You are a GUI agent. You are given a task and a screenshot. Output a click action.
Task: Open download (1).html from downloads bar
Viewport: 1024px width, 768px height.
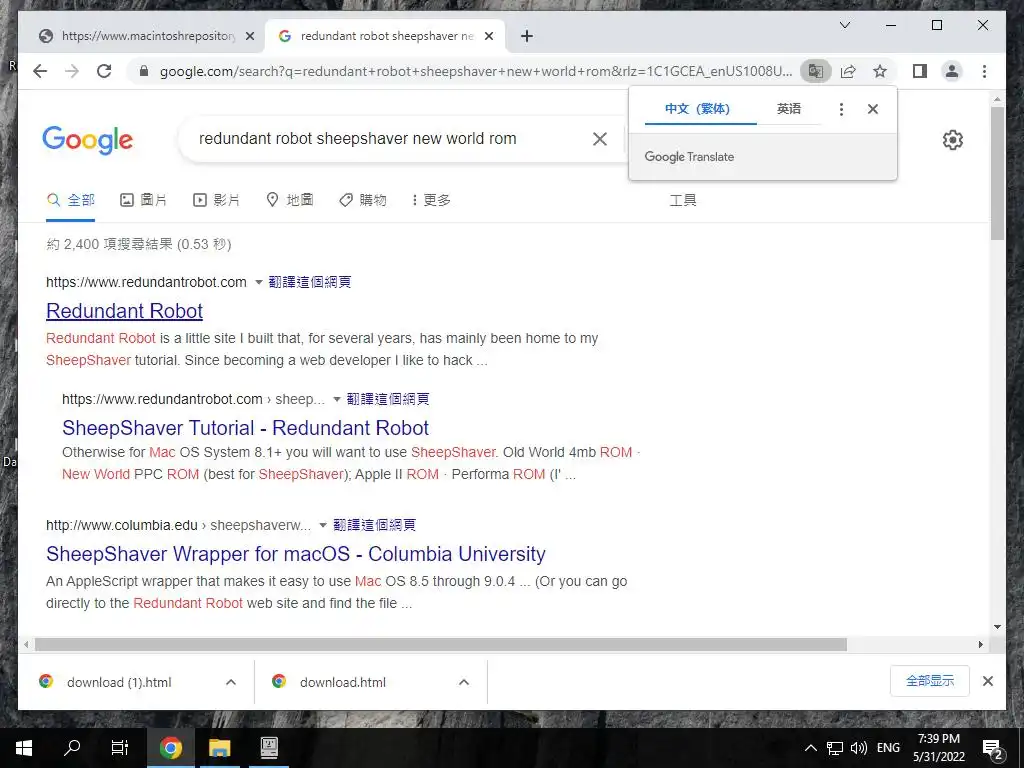point(119,682)
